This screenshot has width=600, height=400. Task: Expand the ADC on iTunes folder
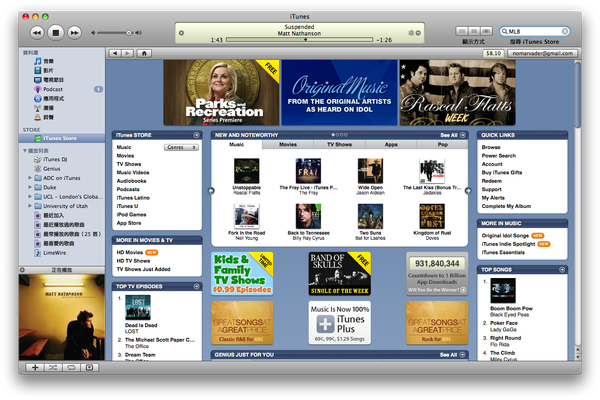click(30, 178)
